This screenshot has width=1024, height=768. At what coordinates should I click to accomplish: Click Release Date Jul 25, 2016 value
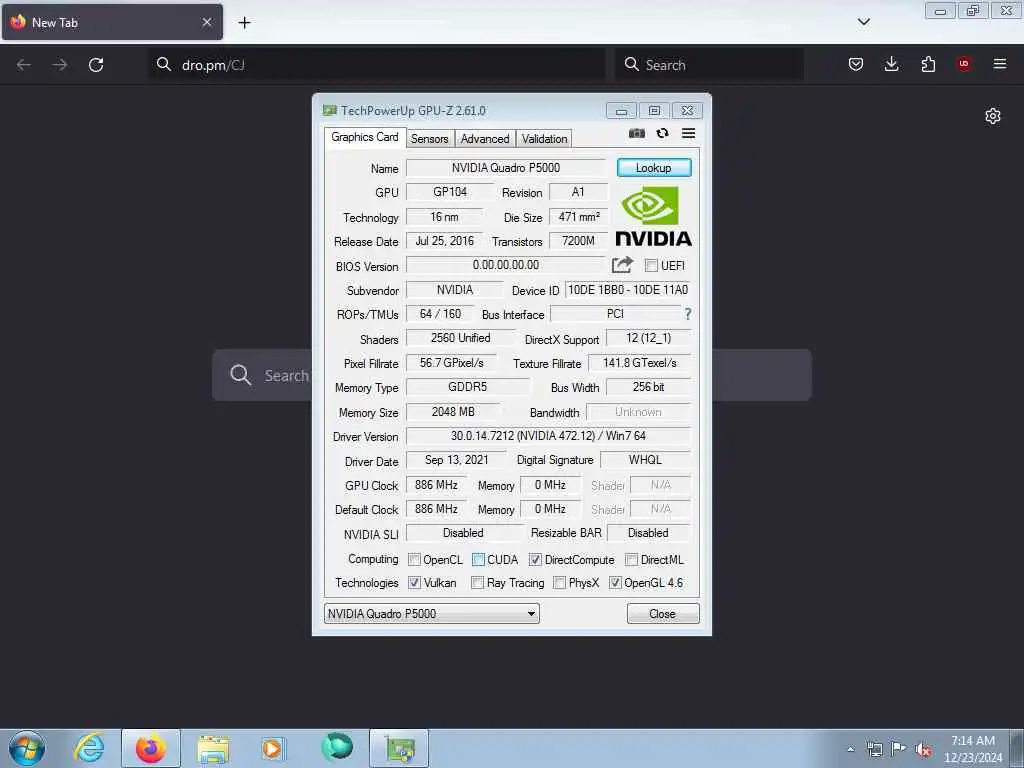click(x=445, y=241)
